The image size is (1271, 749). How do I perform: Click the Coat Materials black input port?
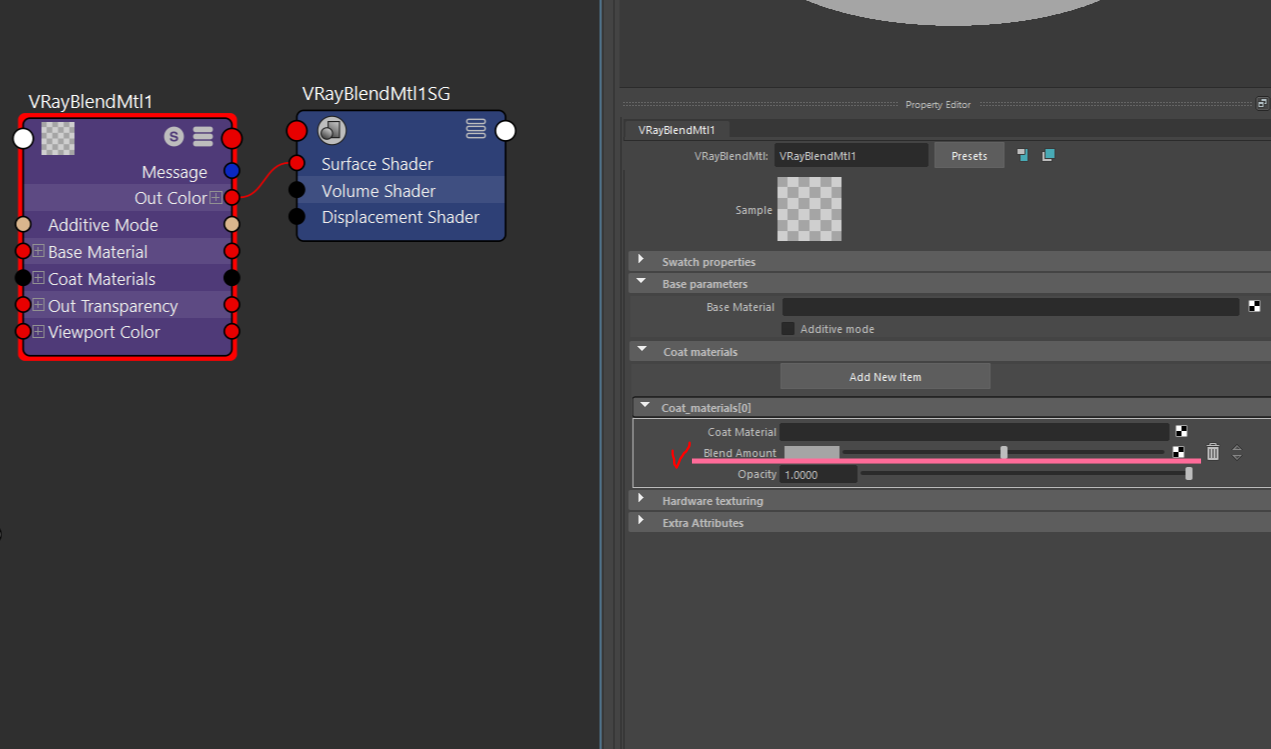(23, 278)
